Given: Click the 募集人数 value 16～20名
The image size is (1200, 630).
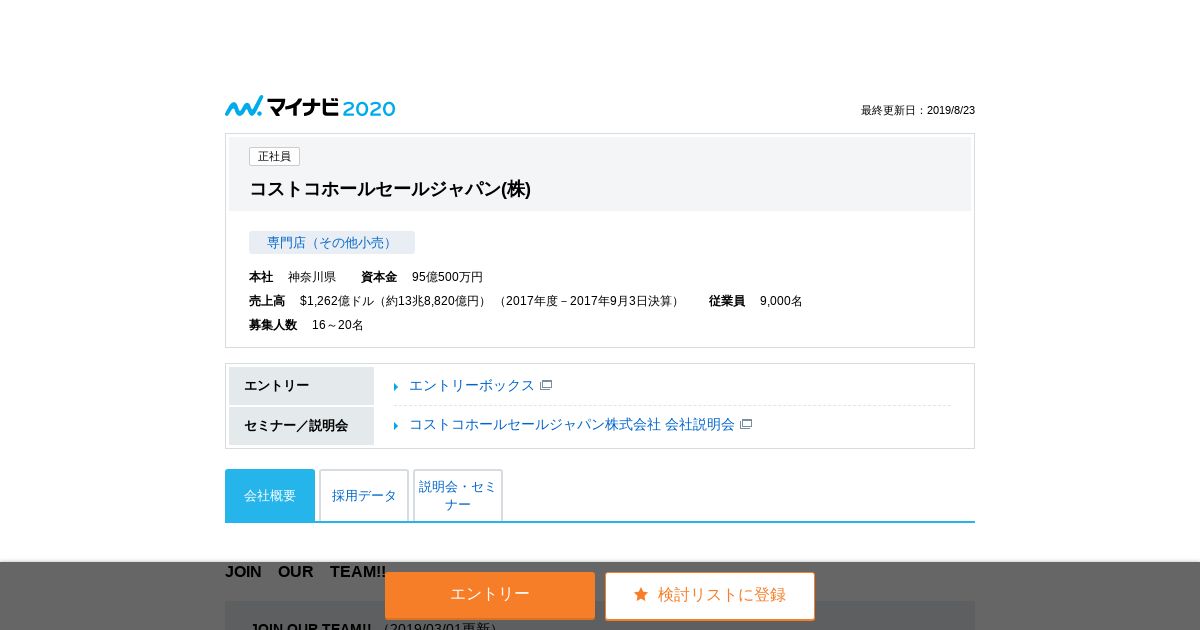Looking at the screenshot, I should tap(338, 325).
